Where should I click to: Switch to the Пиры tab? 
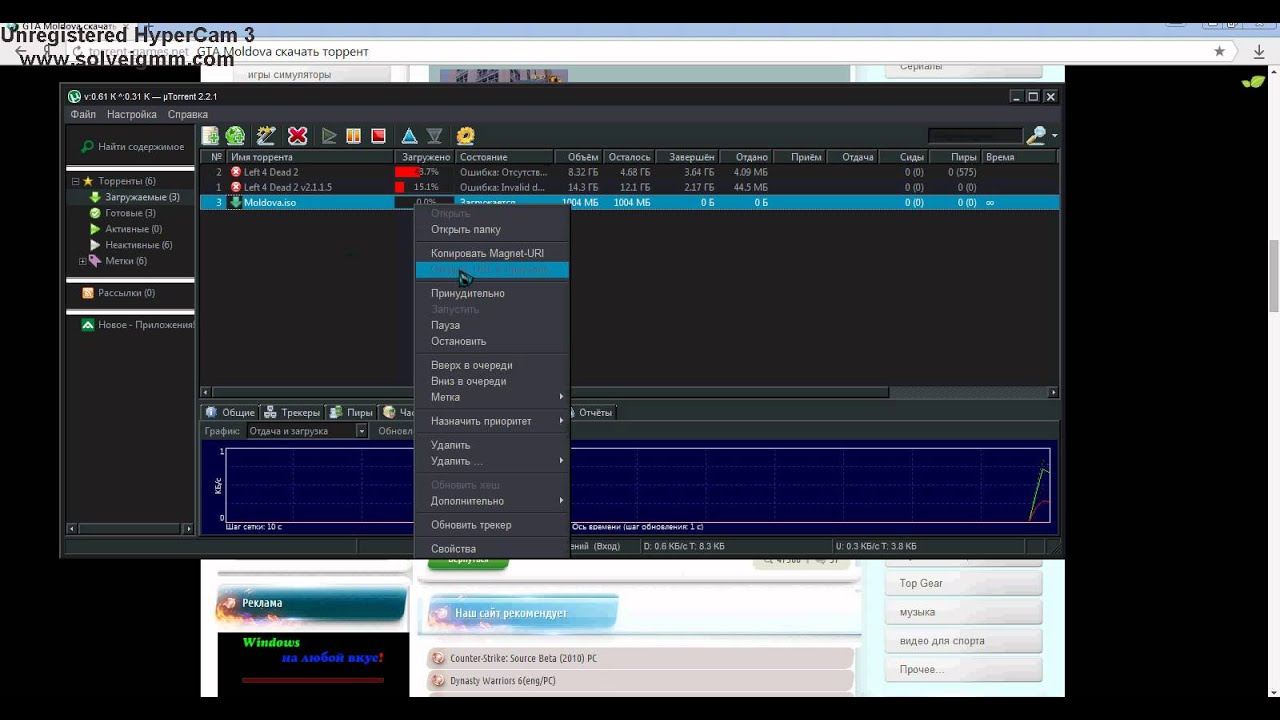[x=351, y=412]
